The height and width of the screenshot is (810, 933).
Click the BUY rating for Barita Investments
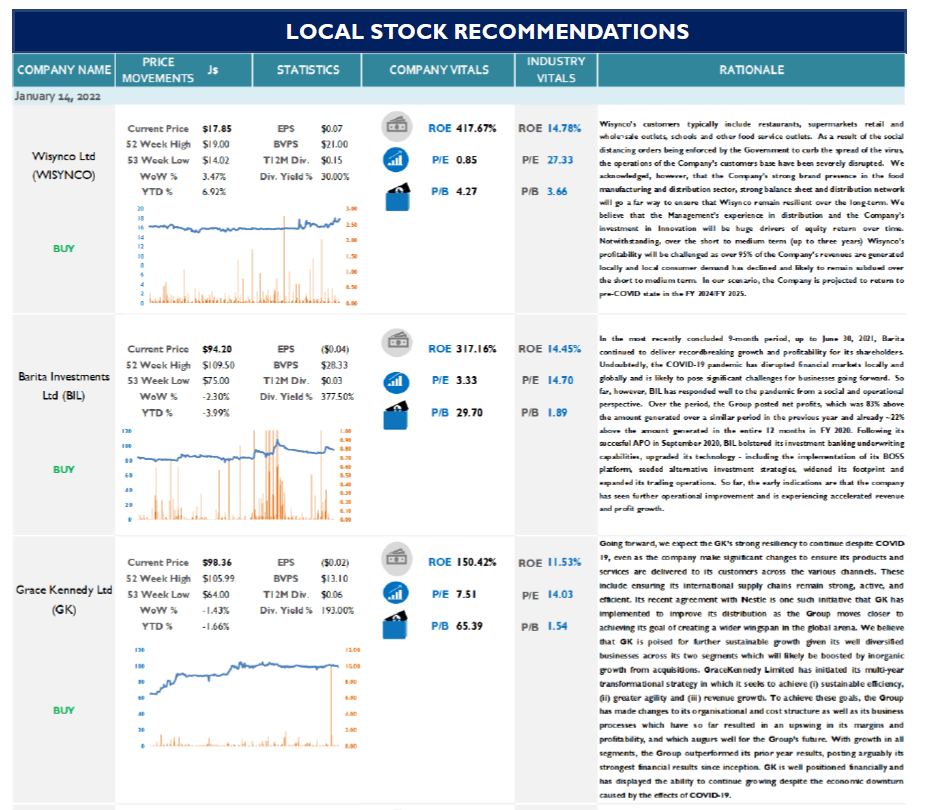tap(64, 470)
